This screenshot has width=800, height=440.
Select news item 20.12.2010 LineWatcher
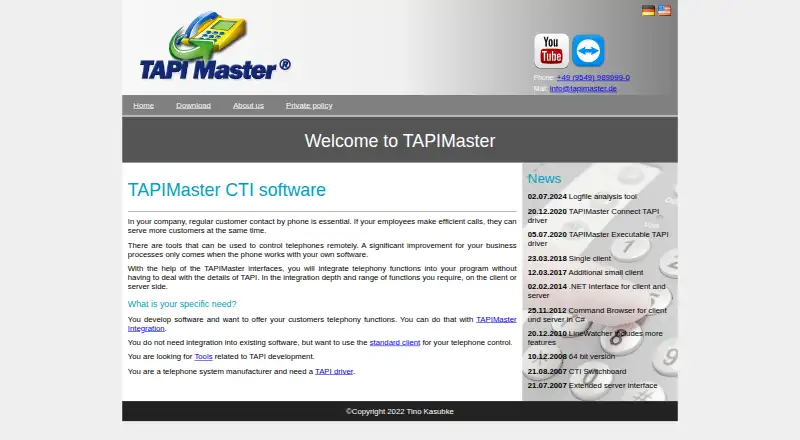tap(595, 337)
